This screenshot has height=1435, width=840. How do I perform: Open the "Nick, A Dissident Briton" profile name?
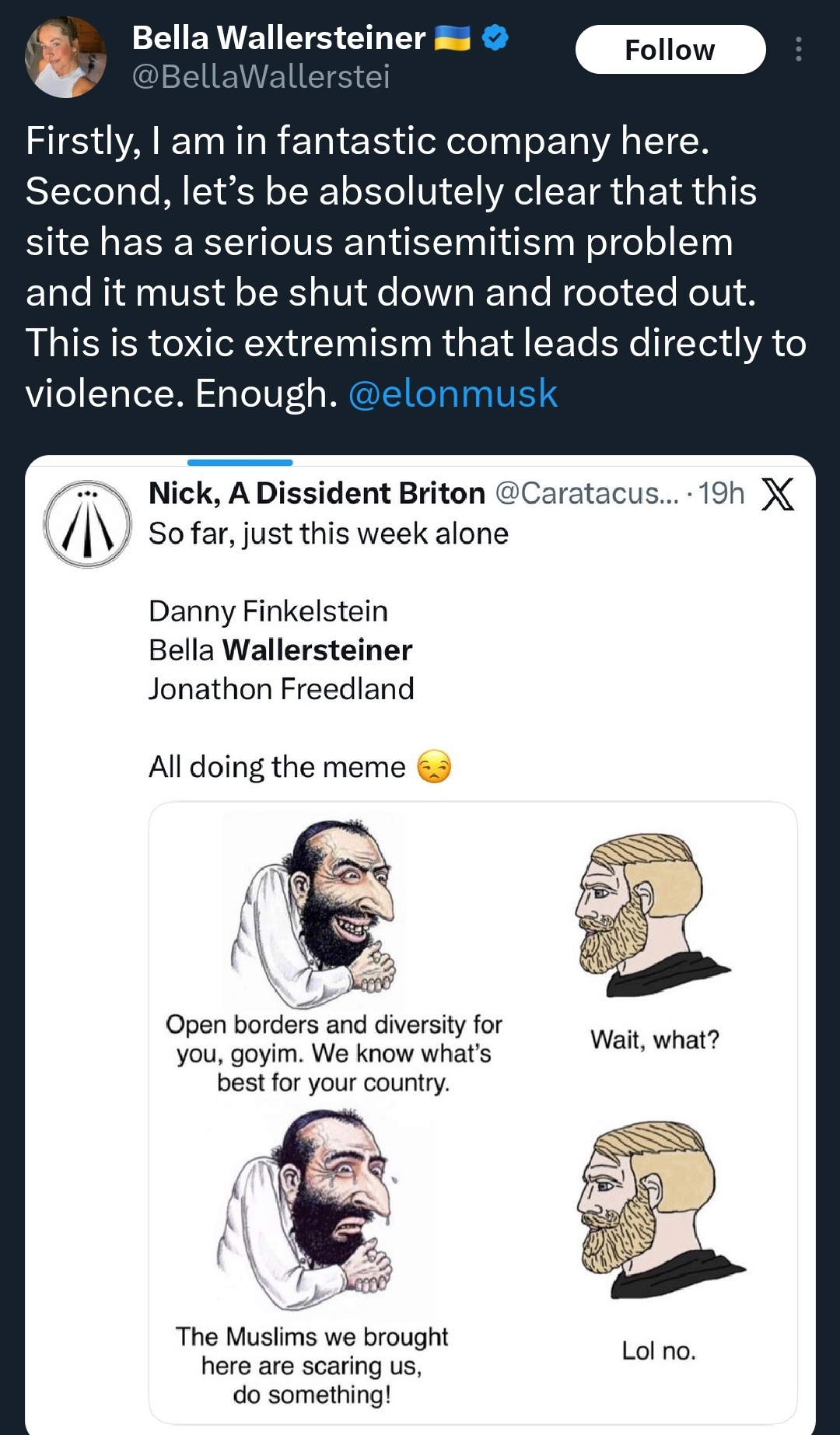click(317, 493)
